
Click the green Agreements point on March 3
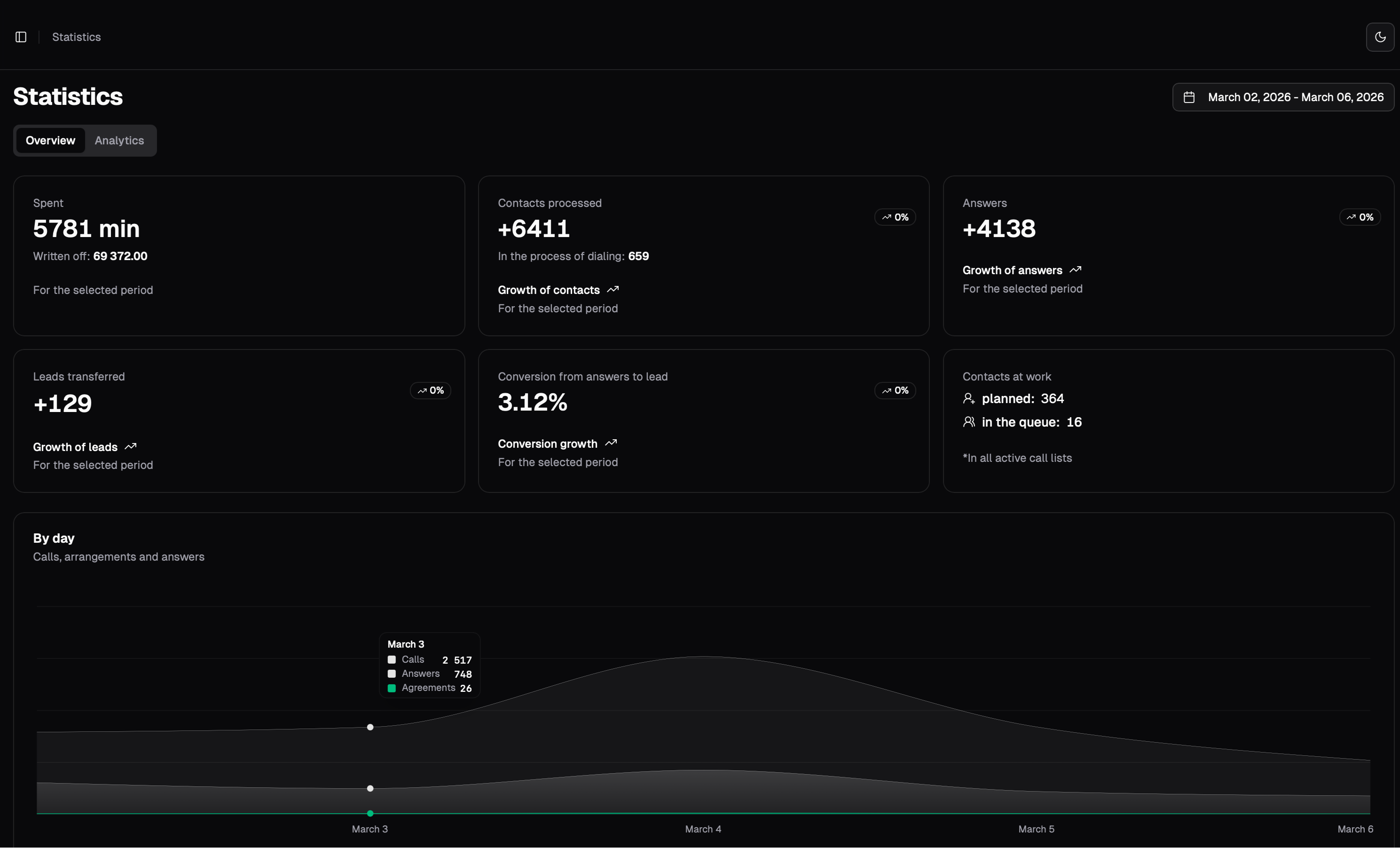coord(370,813)
